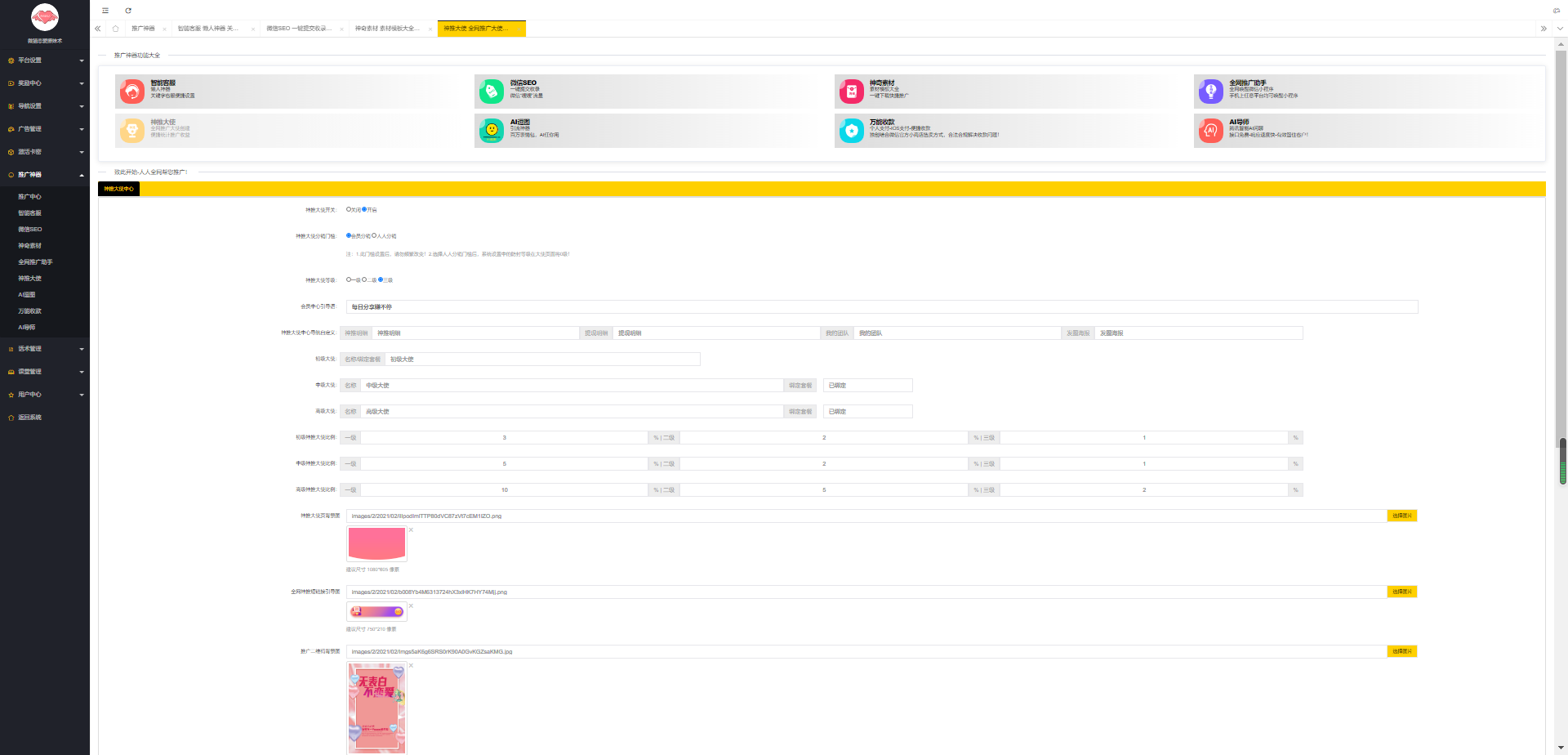Click the tab scroll-left double chevron
Screen dimensions: 1568x755
coord(98,29)
